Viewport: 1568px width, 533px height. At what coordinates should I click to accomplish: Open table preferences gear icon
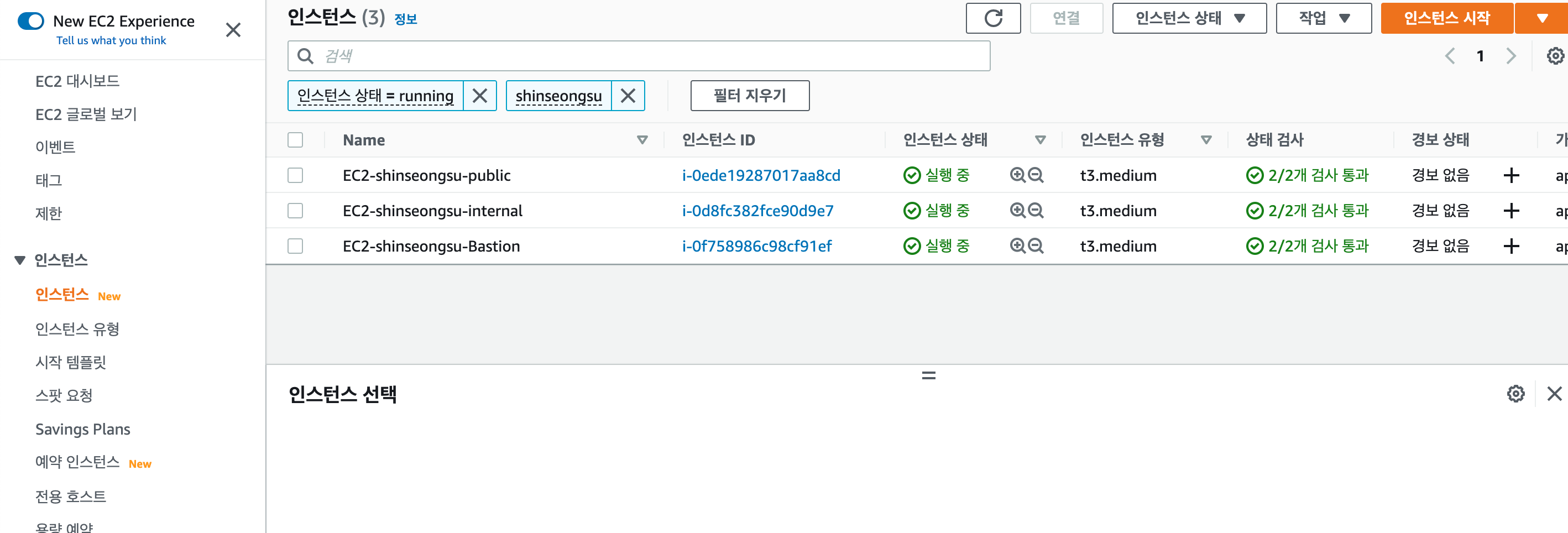tap(1555, 56)
